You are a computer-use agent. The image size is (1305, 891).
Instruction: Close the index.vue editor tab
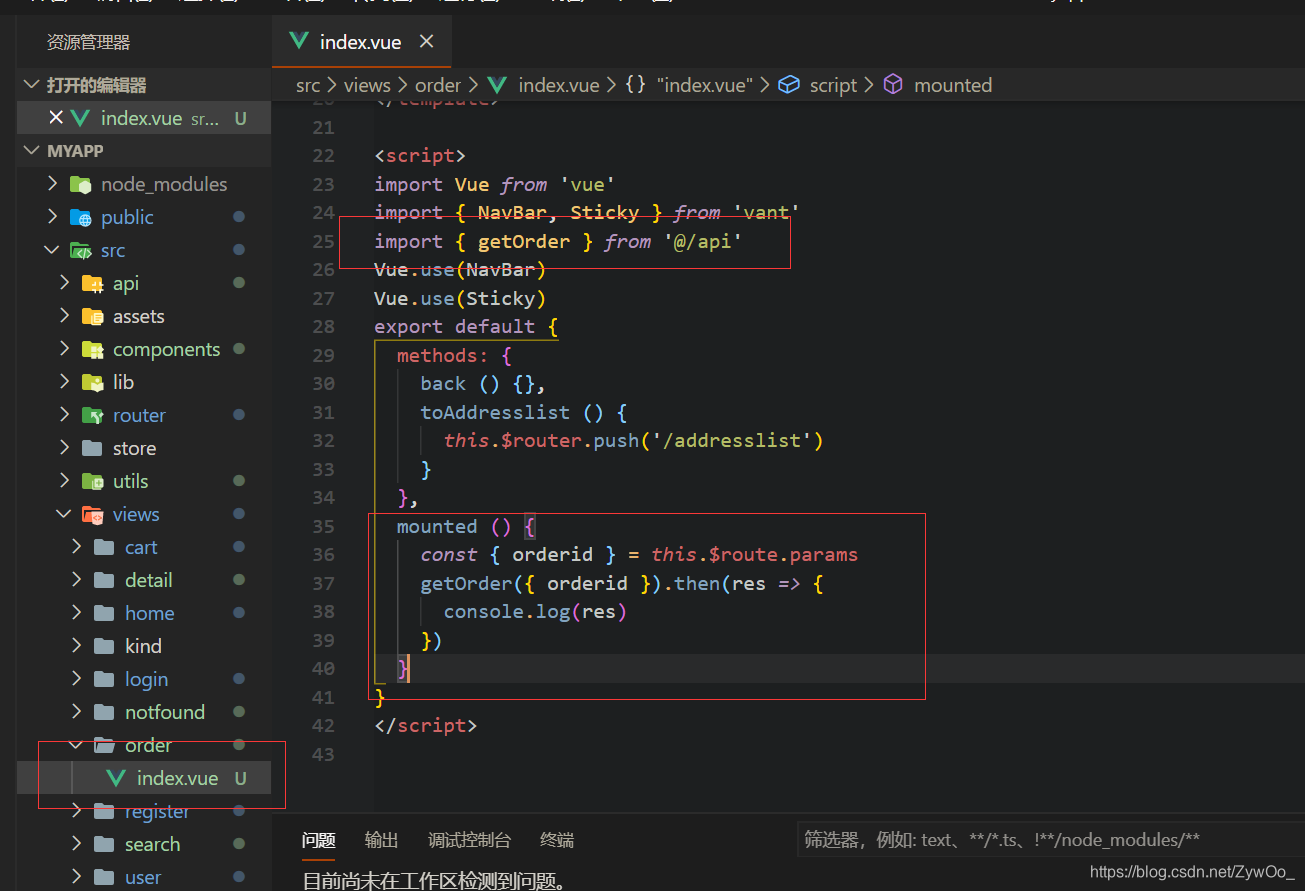click(426, 41)
